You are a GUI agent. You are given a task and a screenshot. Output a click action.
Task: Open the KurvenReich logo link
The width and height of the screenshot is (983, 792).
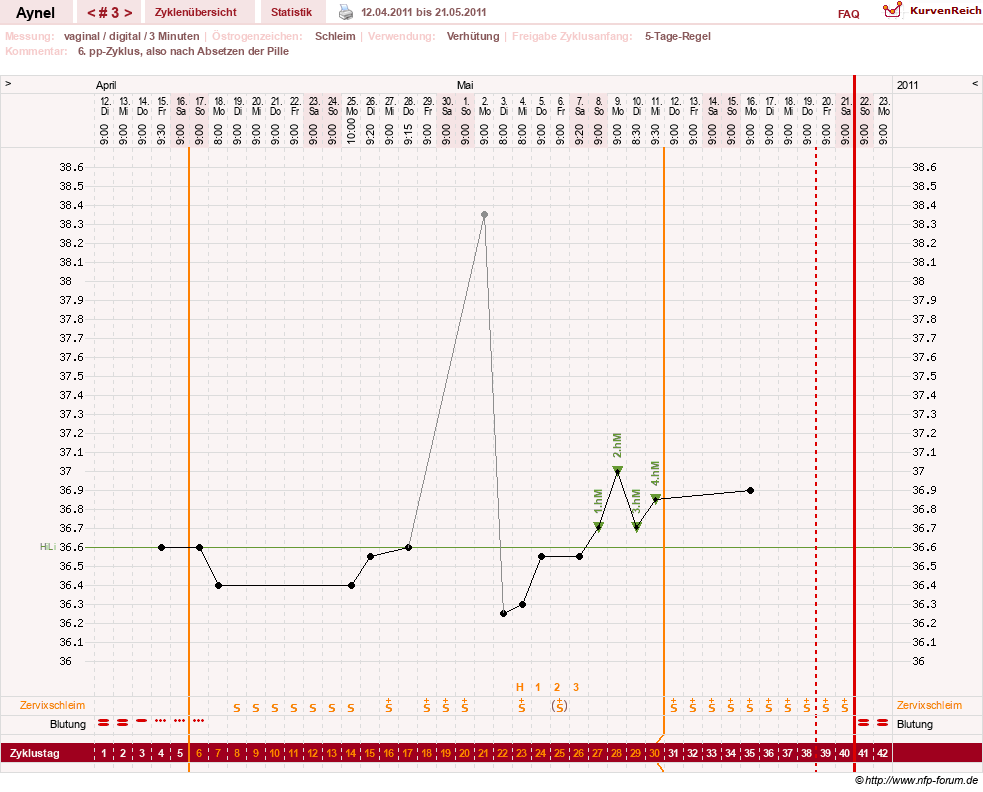point(932,11)
